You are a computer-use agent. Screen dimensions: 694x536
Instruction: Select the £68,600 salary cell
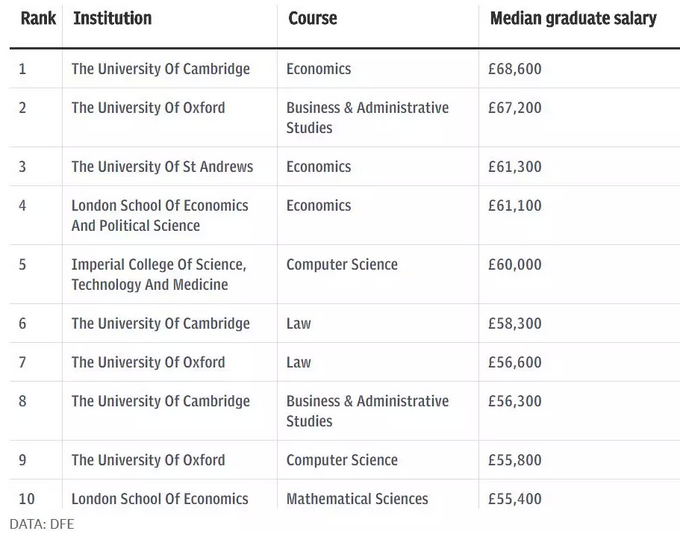coord(515,69)
